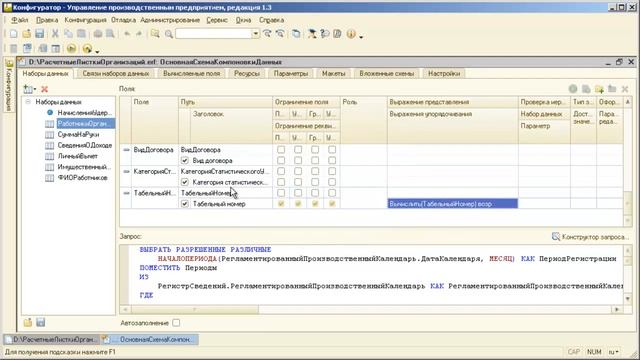640x360 pixels.
Task: Click the Print toolbar icon
Action: click(x=98, y=34)
